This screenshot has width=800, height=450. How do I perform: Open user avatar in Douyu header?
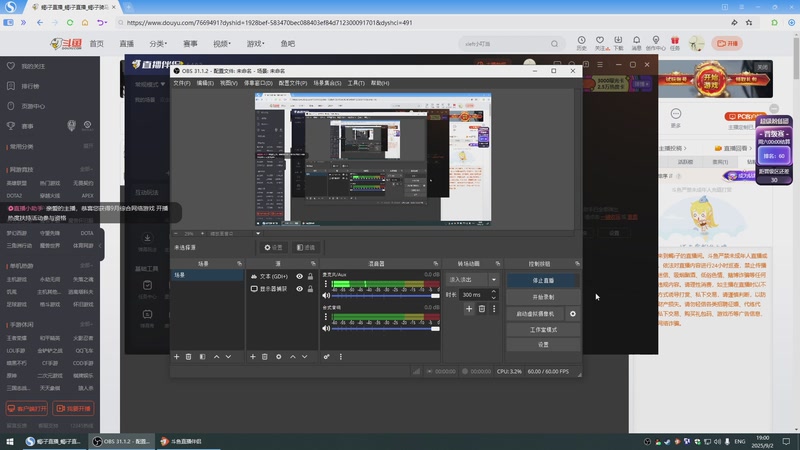tap(696, 43)
